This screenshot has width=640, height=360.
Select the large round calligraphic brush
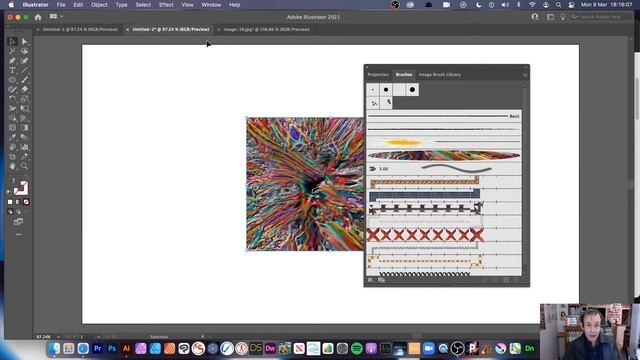coord(412,90)
